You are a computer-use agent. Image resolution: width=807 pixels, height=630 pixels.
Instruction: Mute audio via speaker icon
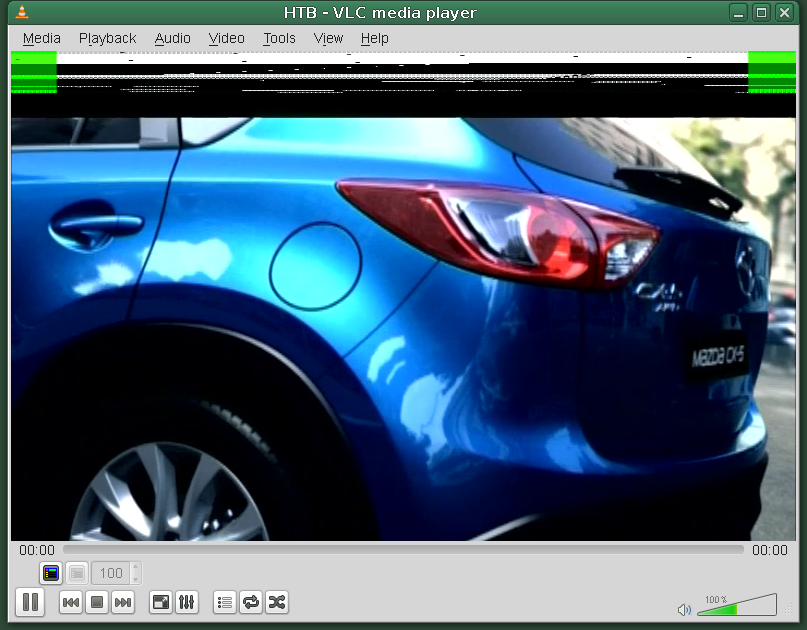point(684,609)
